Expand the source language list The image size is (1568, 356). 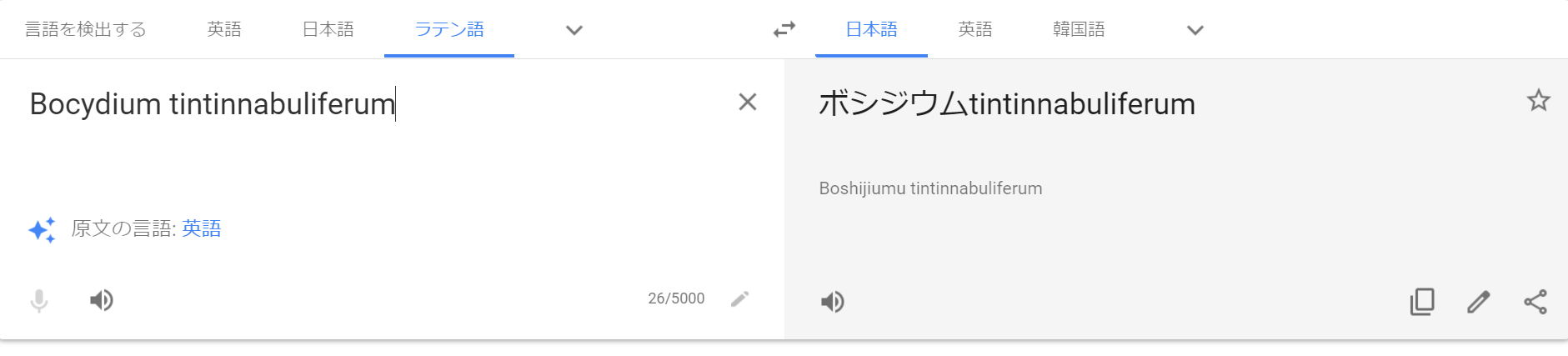(574, 30)
